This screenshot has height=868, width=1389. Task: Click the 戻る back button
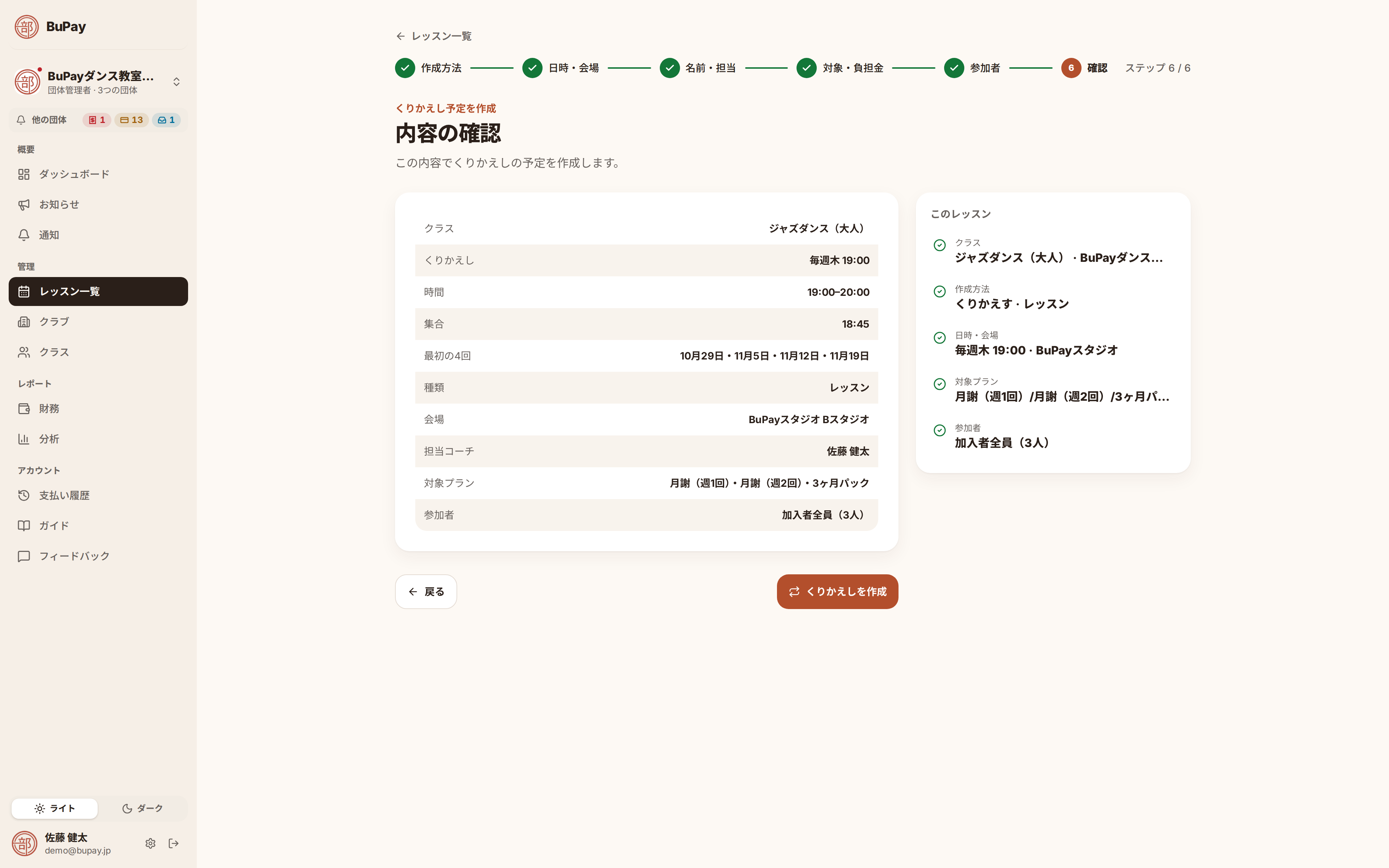tap(426, 592)
